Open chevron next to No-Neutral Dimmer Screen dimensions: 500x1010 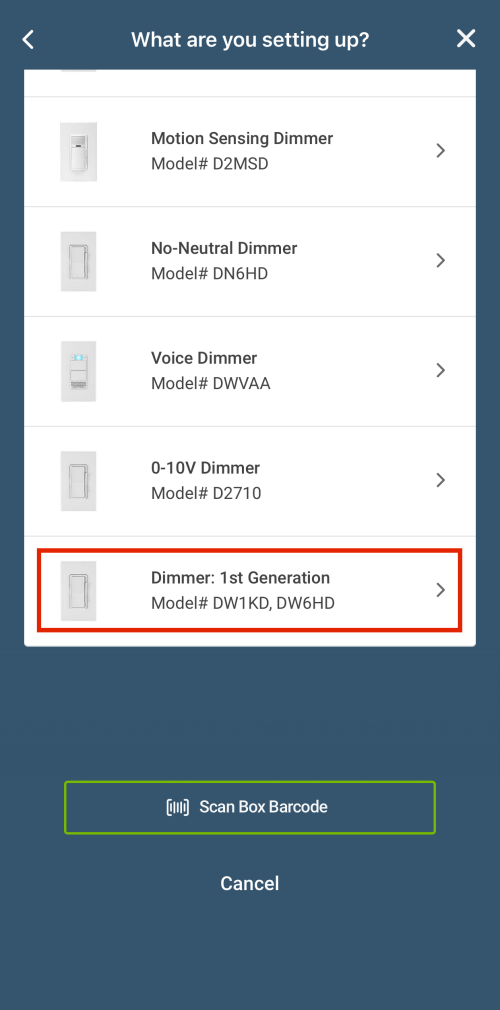(441, 260)
